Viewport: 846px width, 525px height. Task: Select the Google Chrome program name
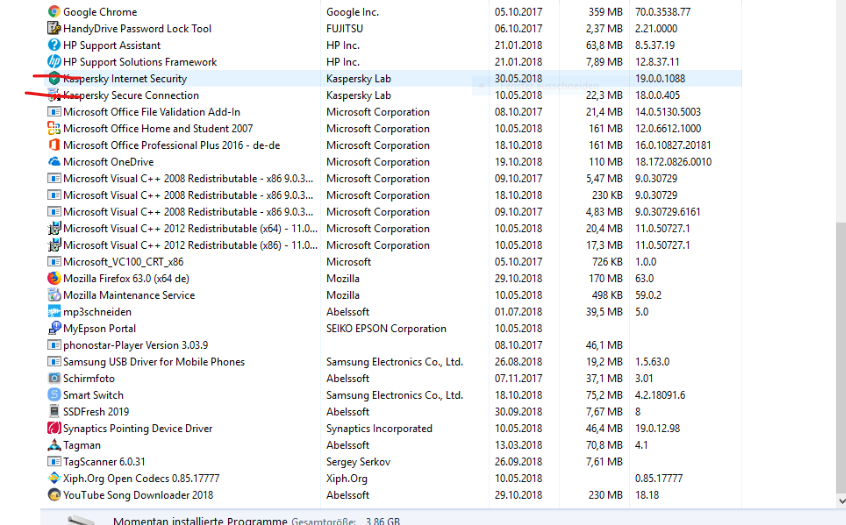(100, 11)
